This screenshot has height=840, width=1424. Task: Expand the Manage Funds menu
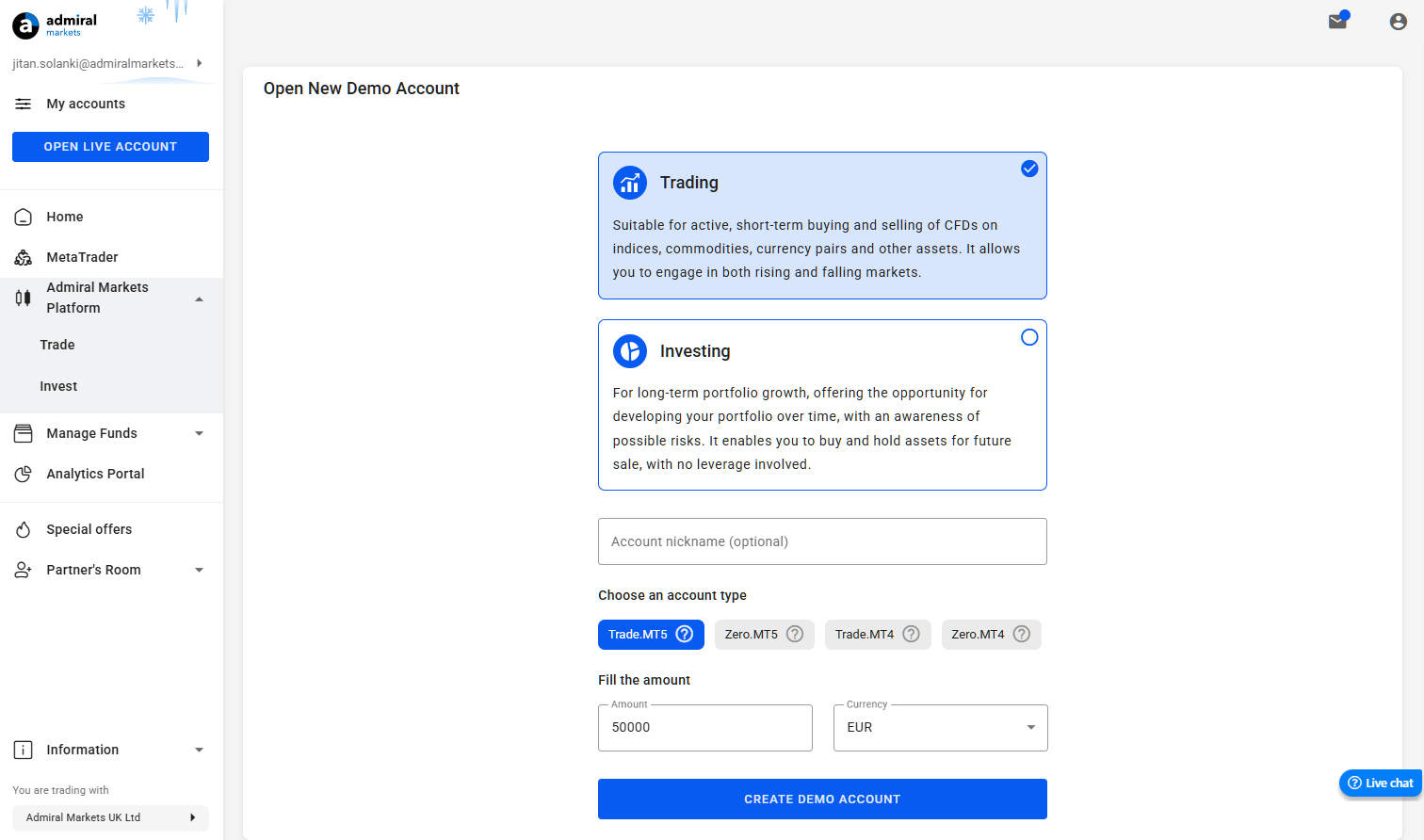(x=111, y=433)
